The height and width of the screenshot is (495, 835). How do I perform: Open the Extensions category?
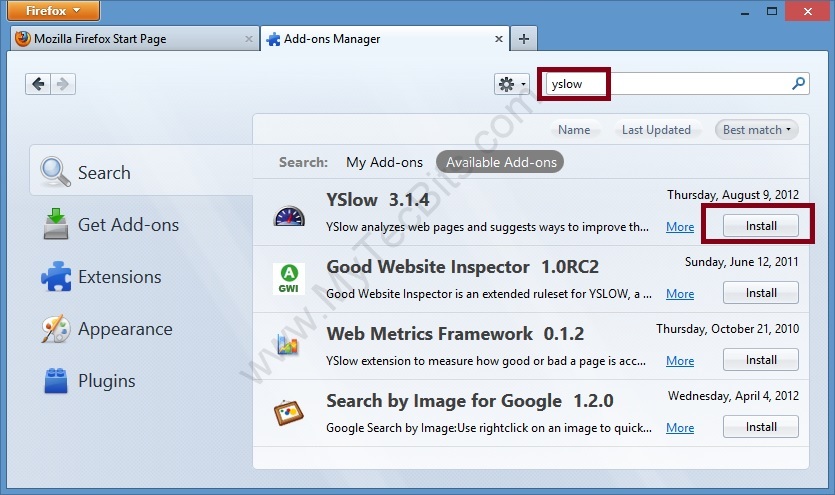141,277
